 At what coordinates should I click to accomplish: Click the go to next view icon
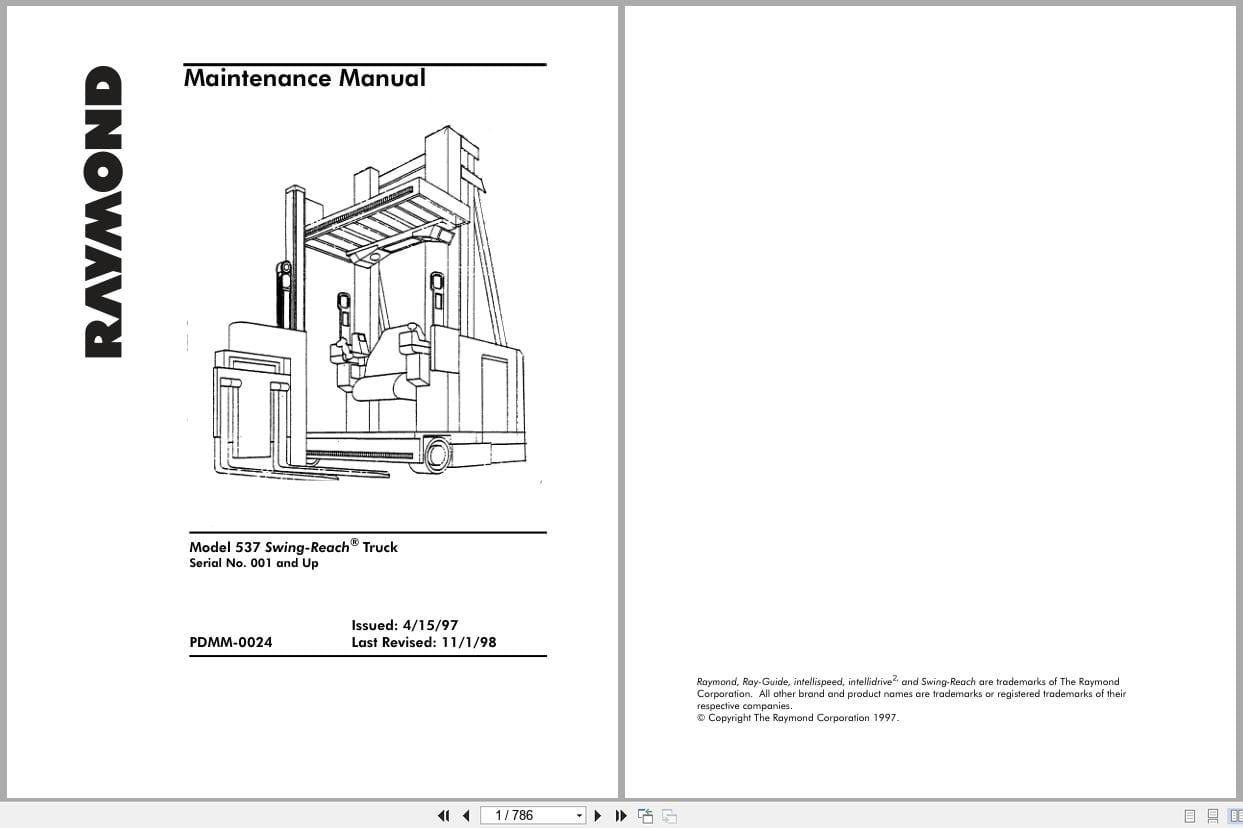coord(669,816)
